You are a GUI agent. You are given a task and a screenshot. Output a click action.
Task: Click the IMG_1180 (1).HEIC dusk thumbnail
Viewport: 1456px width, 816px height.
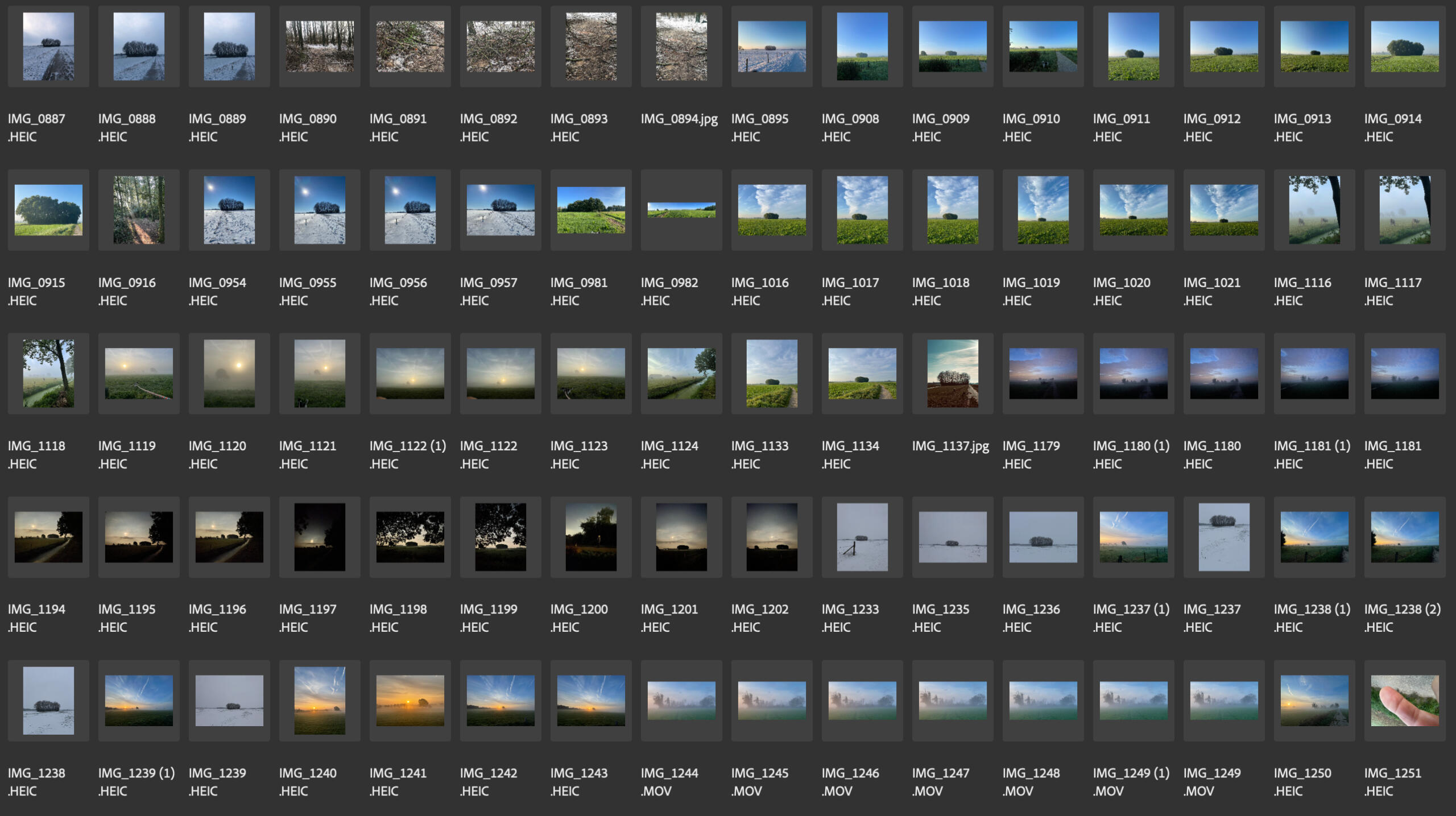(1134, 374)
